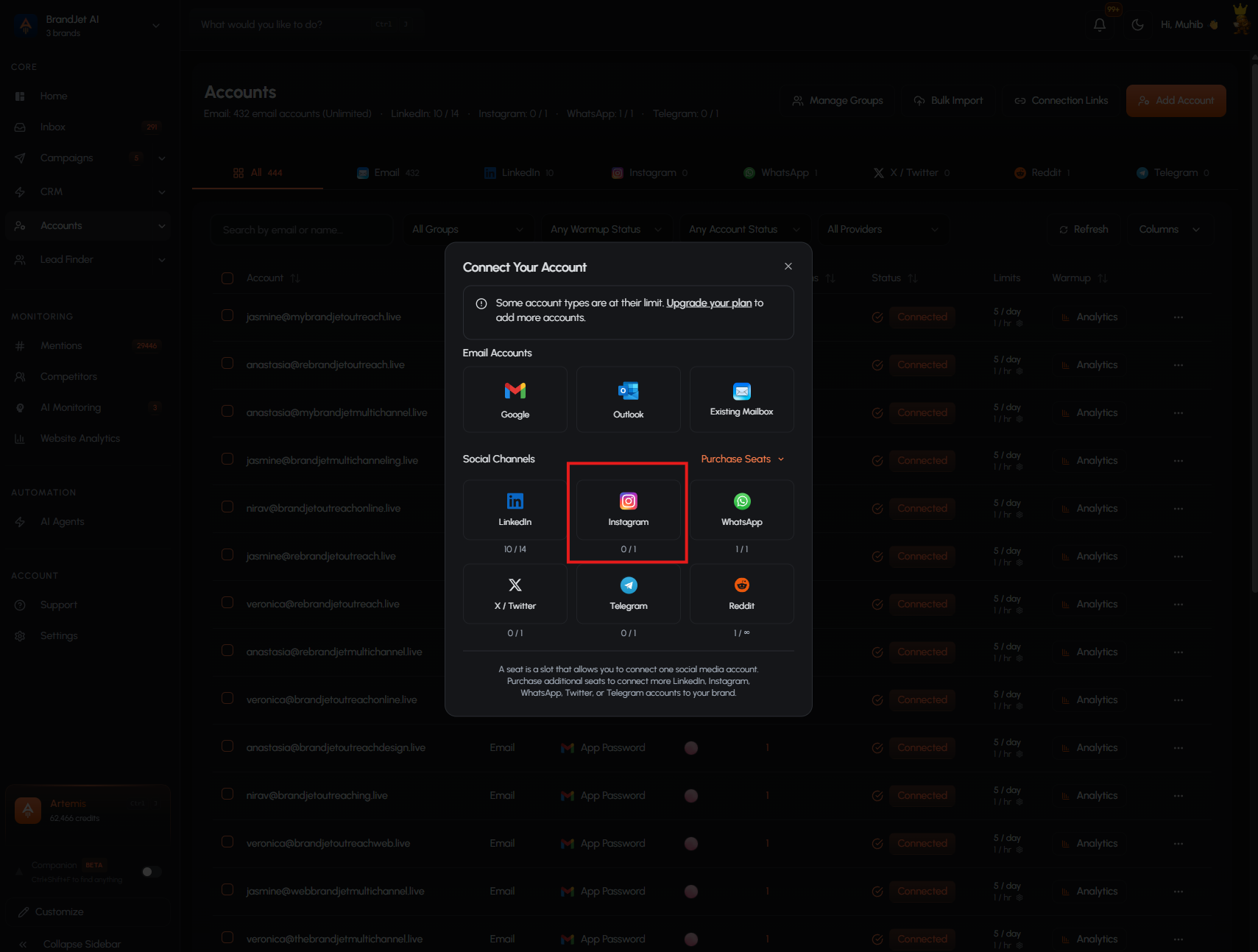
Task: Check the jasmine@mybrandjetoutreach.live row checkbox
Action: point(227,316)
